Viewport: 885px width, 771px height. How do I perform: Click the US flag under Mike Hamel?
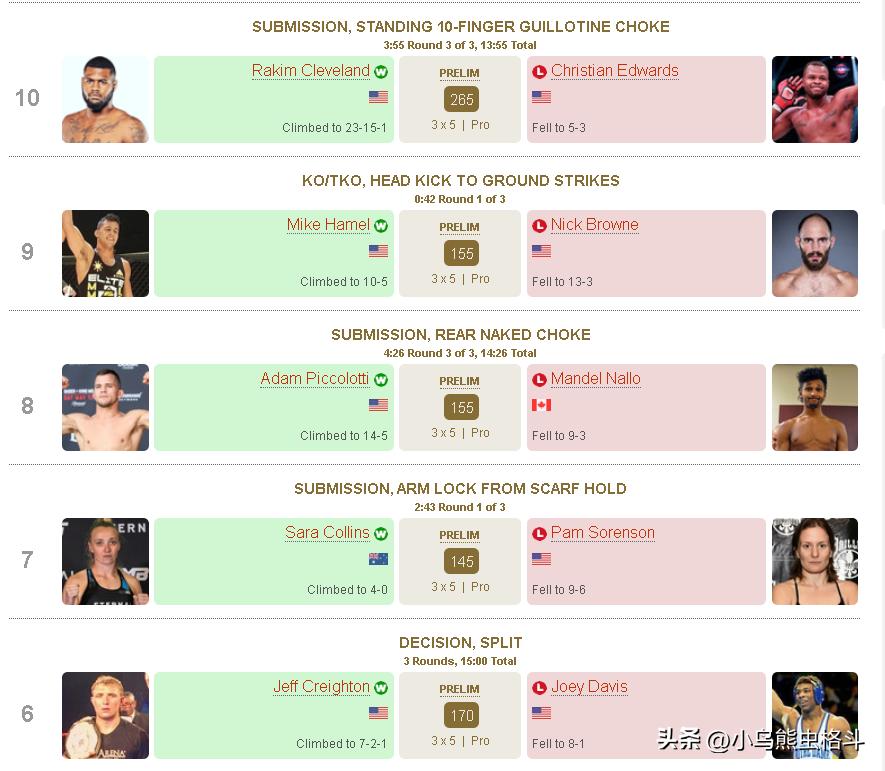click(x=378, y=251)
